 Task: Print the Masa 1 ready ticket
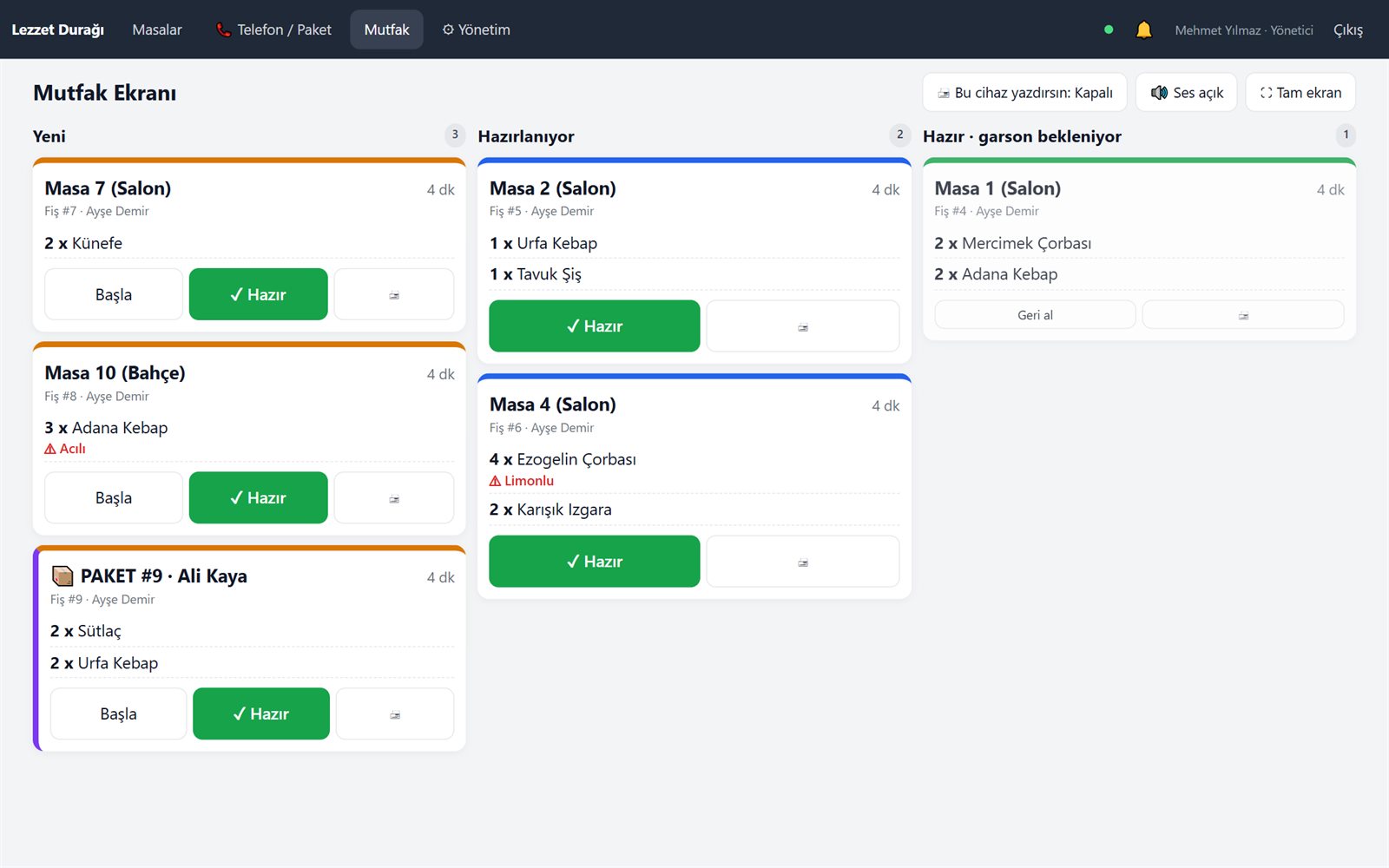(1243, 315)
